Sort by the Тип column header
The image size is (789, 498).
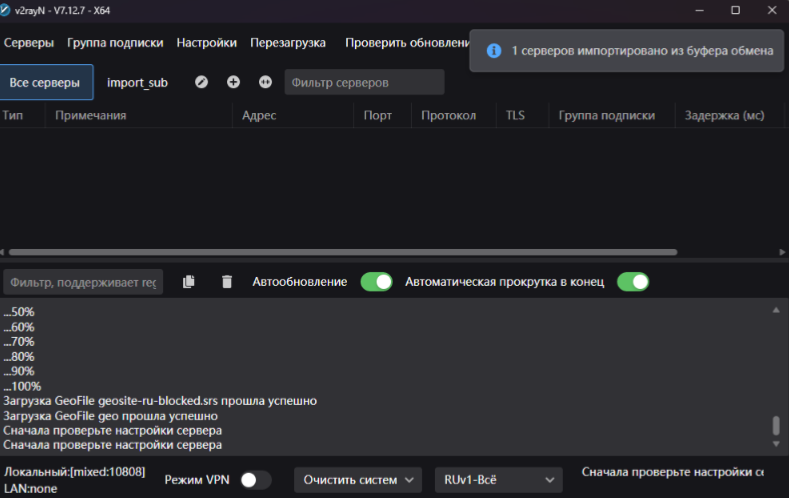(13, 115)
